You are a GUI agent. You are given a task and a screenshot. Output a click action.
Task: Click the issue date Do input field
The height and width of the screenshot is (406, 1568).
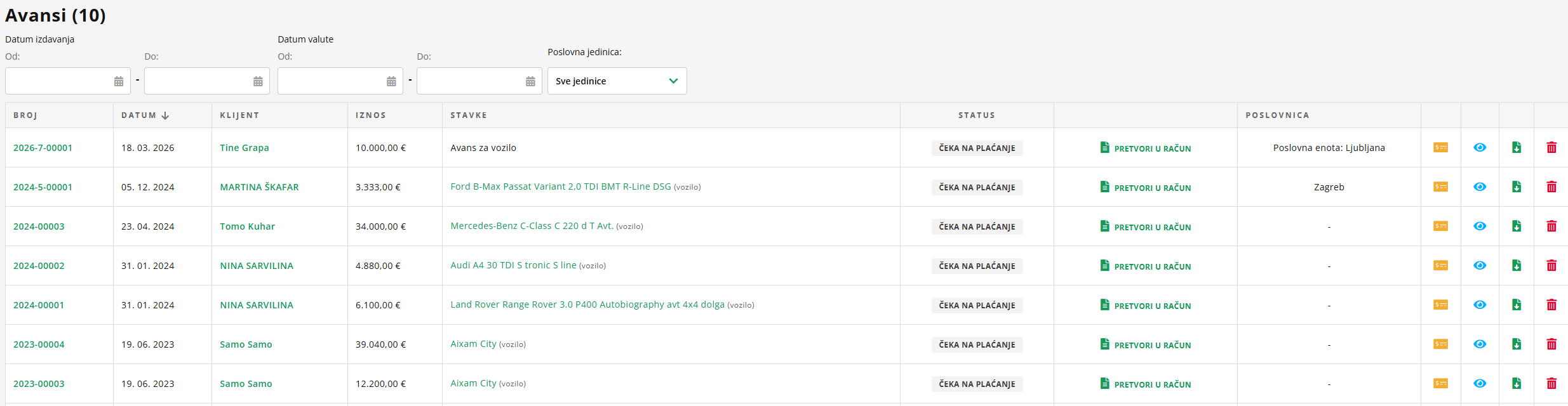click(x=197, y=81)
